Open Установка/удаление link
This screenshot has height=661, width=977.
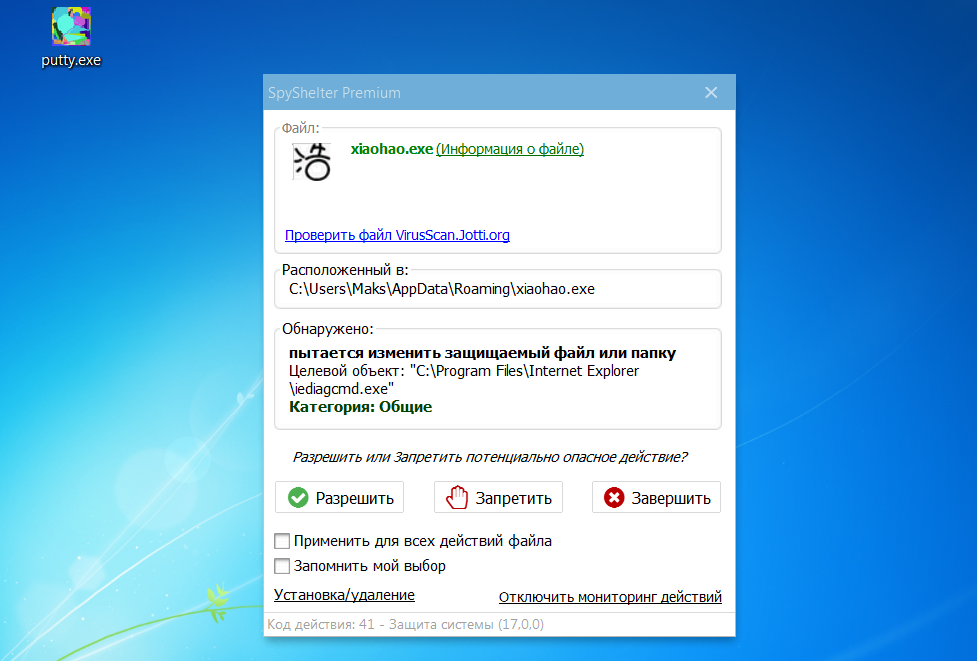pos(344,595)
